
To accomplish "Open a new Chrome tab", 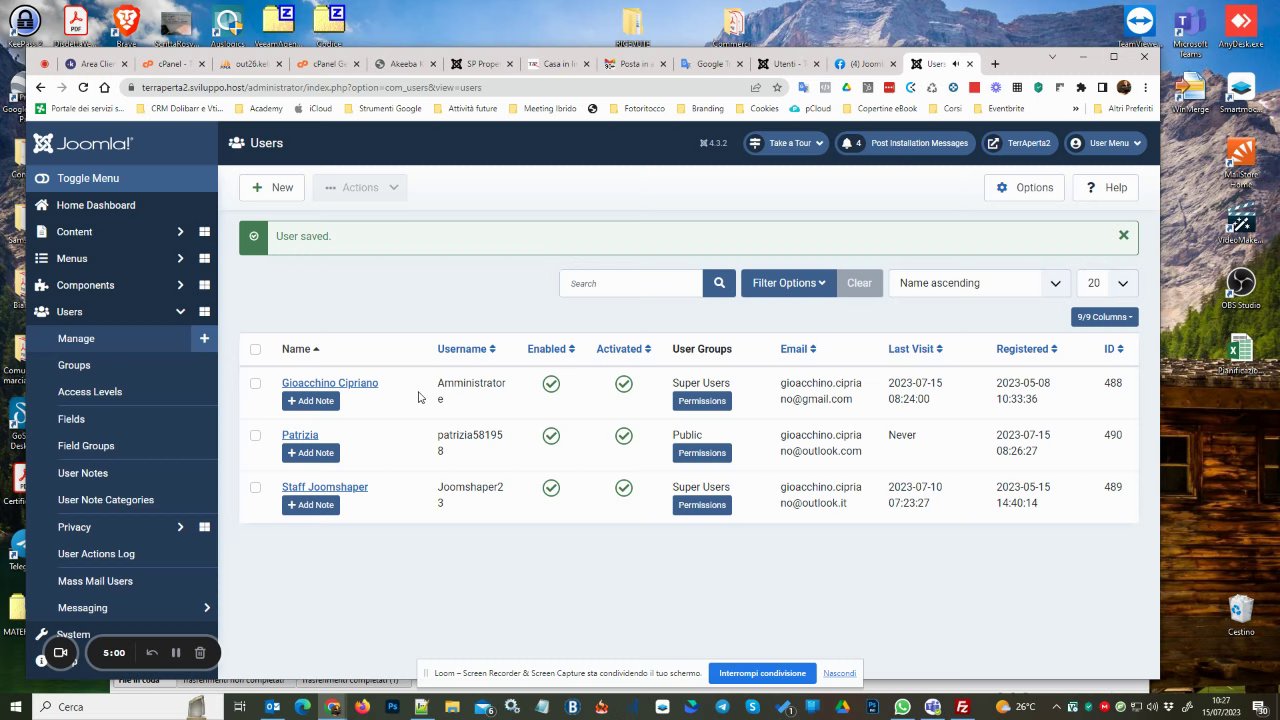I will coord(995,64).
